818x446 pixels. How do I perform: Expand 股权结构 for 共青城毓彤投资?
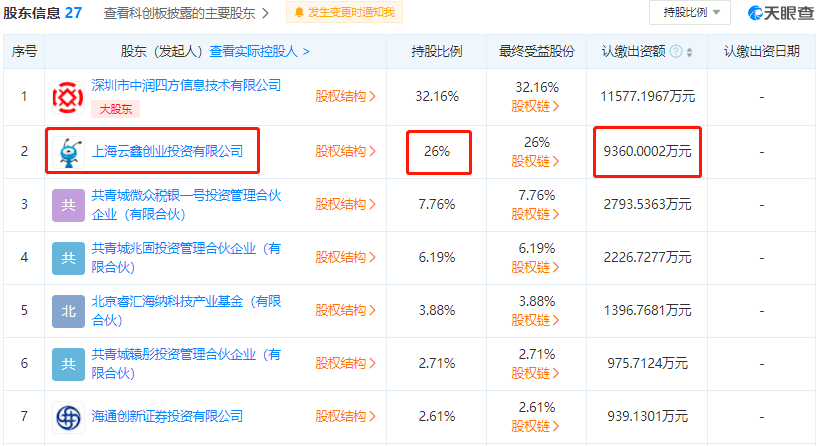pos(345,364)
